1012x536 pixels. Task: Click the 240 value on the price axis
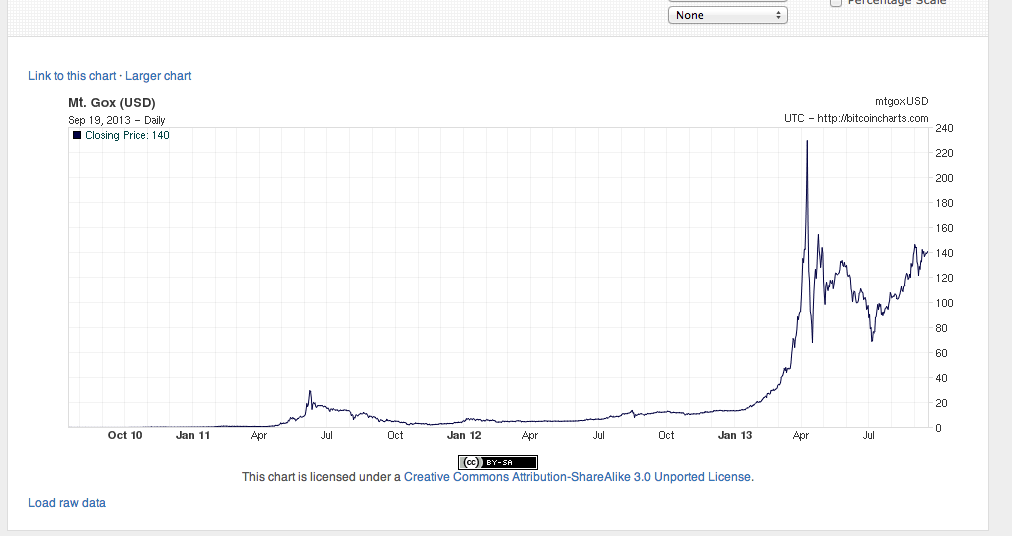(944, 128)
